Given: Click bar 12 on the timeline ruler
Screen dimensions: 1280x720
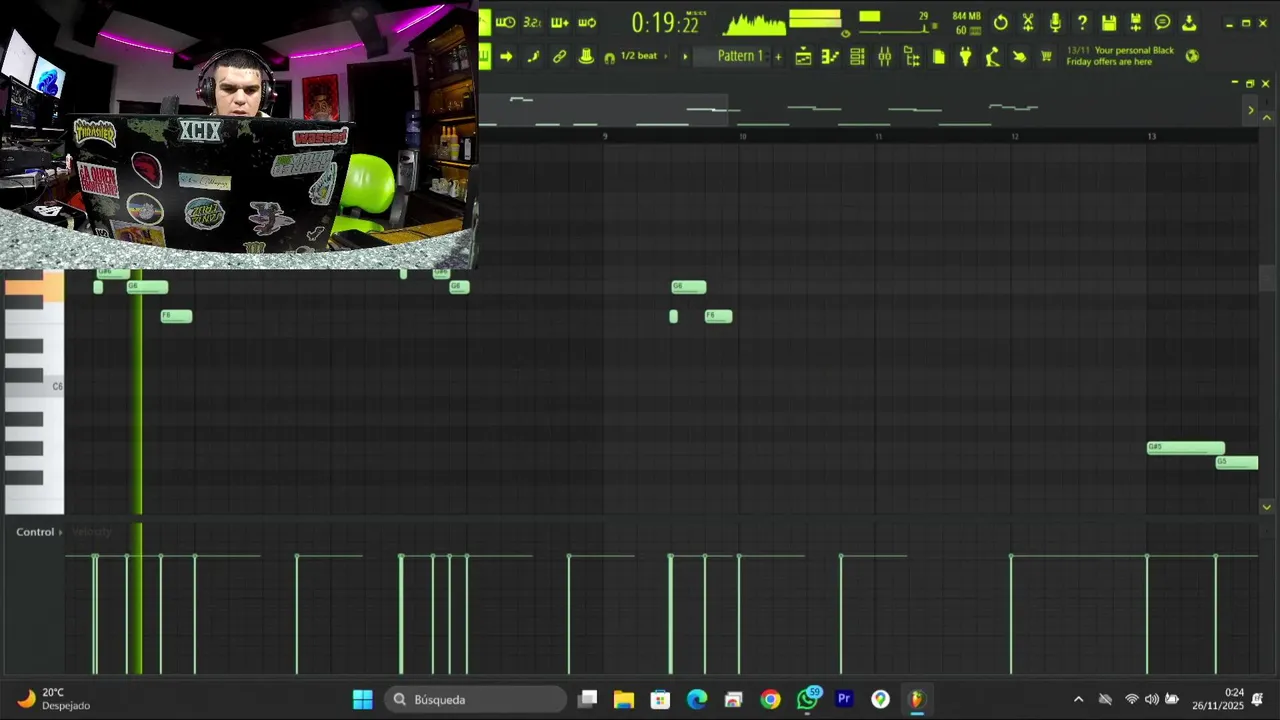Looking at the screenshot, I should click(1015, 136).
